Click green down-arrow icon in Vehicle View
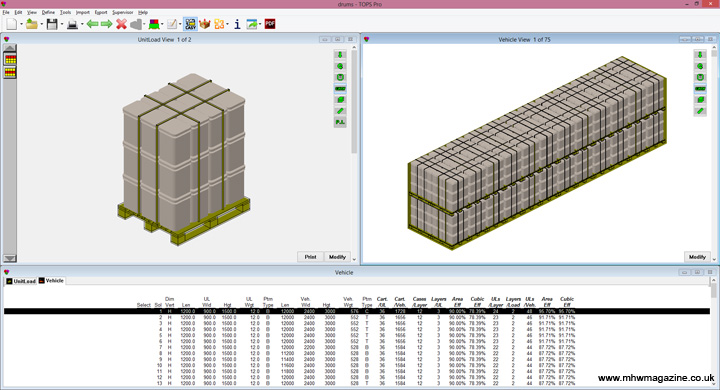This screenshot has height=390, width=720. [700, 55]
